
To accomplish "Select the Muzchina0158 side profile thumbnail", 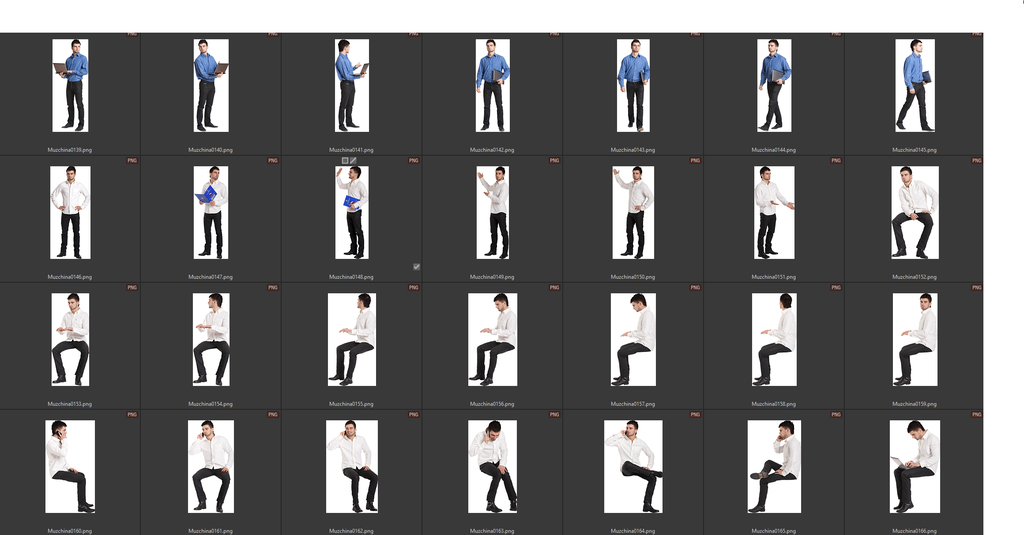I will tap(774, 339).
